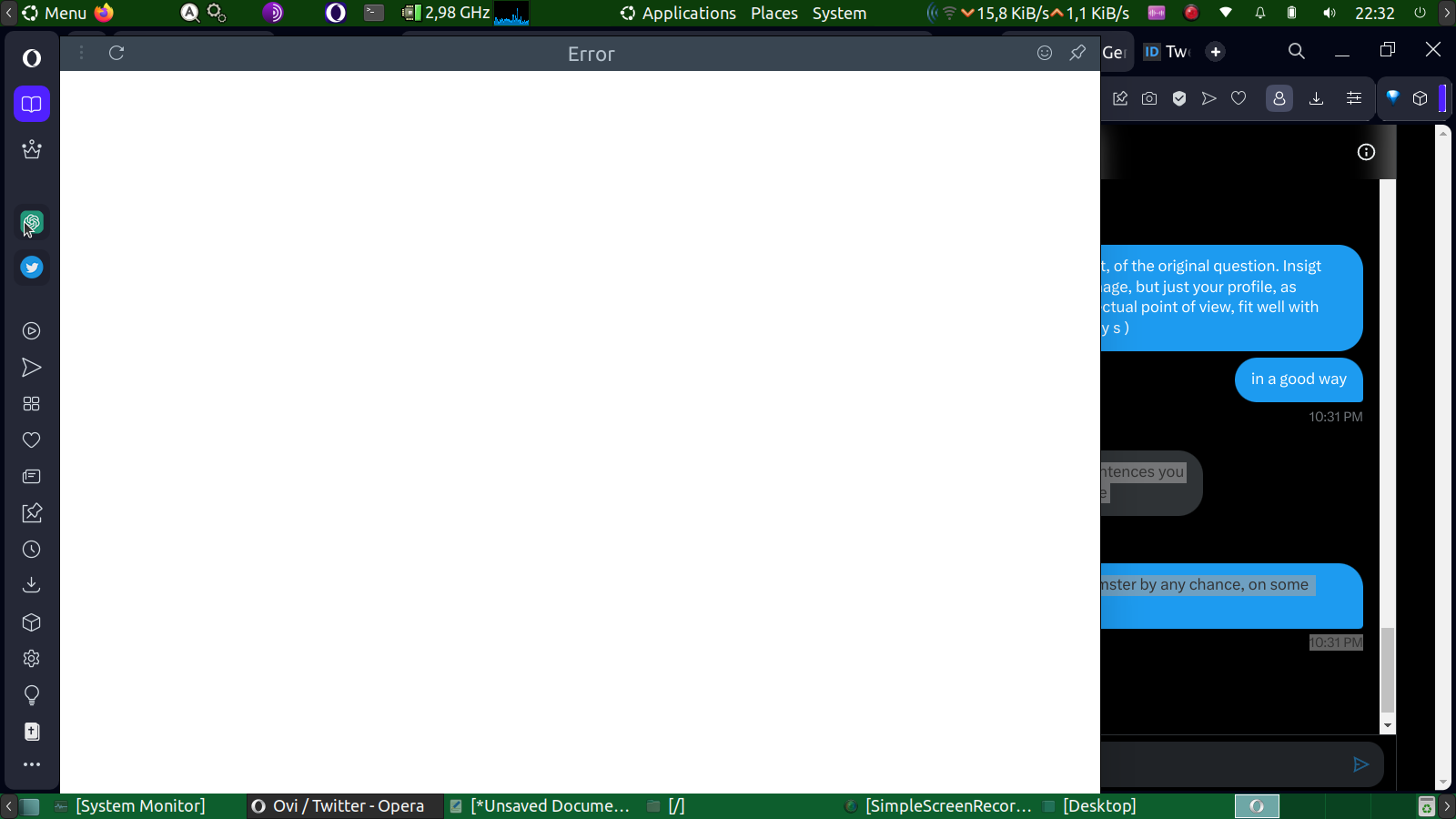
Task: Open Settings gear in Opera sidebar
Action: (32, 659)
